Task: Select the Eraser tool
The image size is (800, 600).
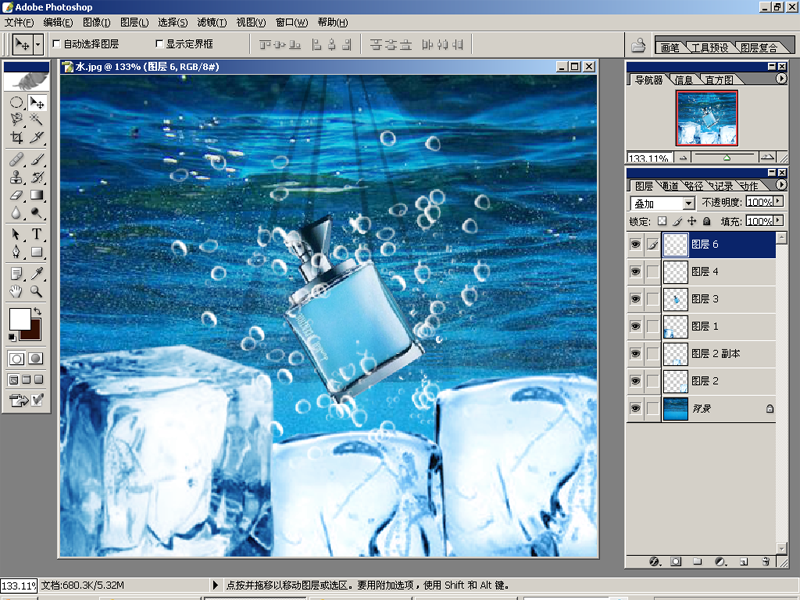Action: pos(16,195)
